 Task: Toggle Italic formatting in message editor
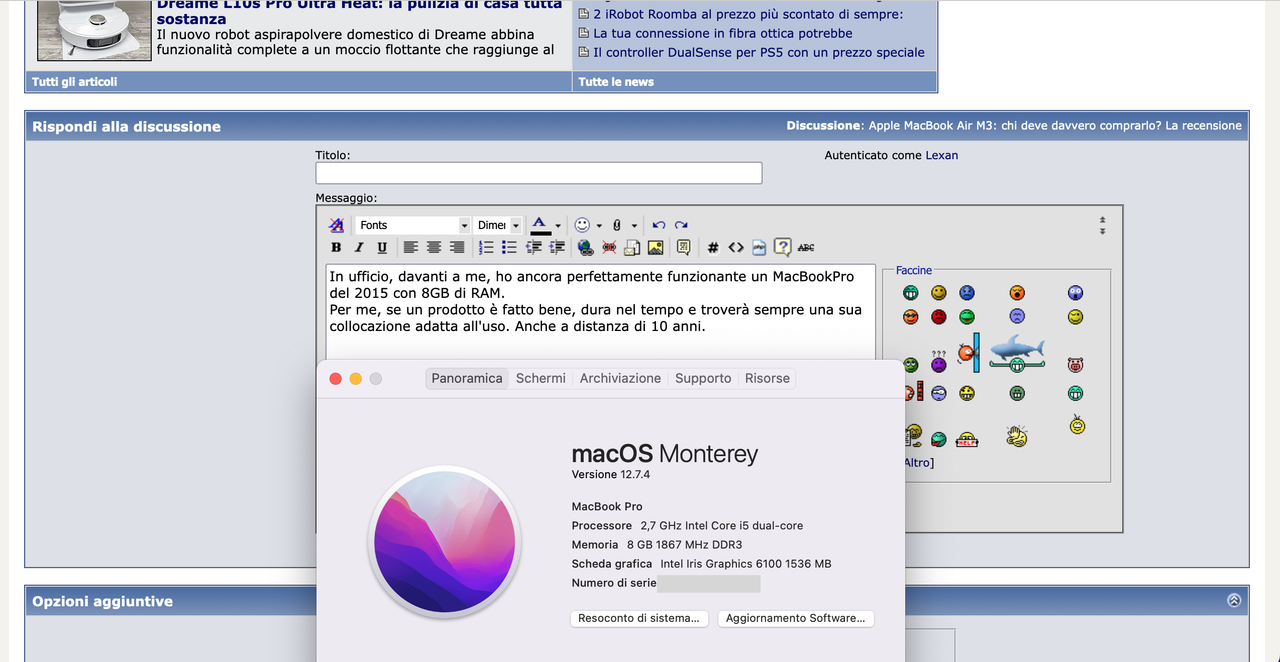[359, 247]
